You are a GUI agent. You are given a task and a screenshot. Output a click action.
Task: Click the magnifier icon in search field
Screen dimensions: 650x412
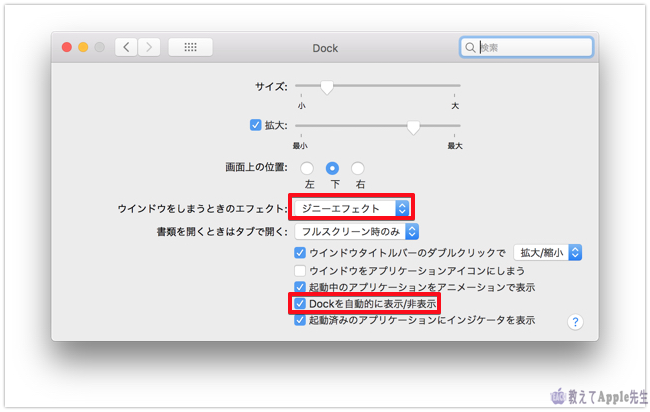(470, 48)
